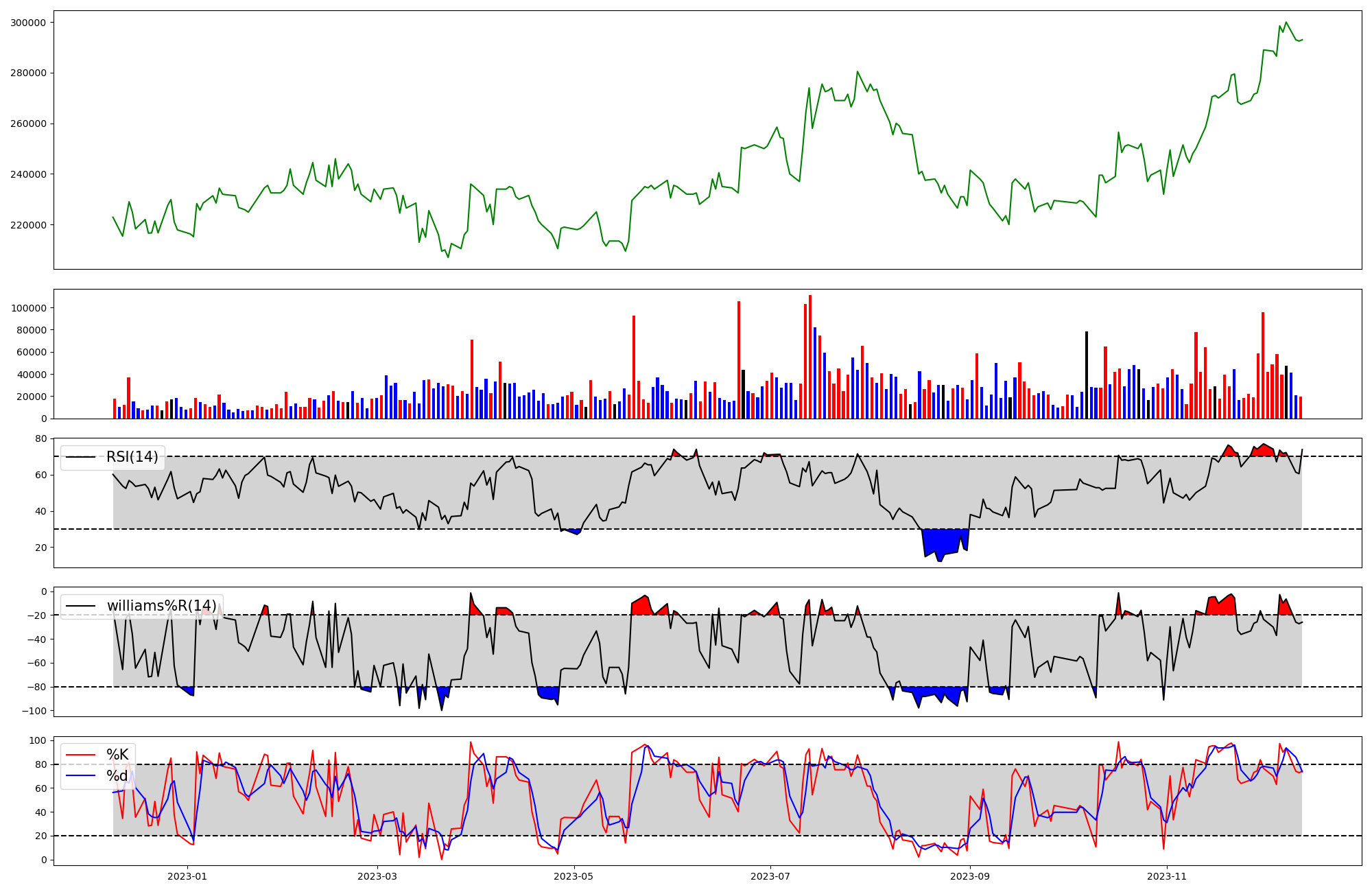
Task: Select black line sample beside RSI(14) legend
Action: 80,458
